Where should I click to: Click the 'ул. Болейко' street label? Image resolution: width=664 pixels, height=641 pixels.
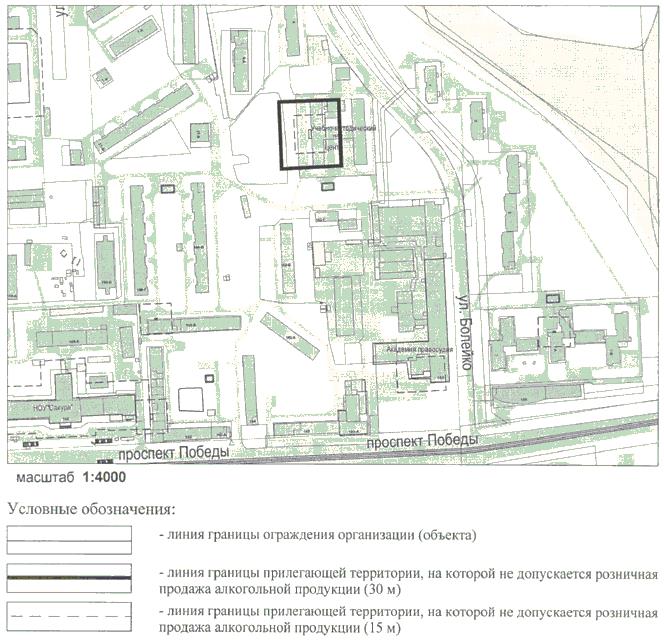(x=463, y=330)
